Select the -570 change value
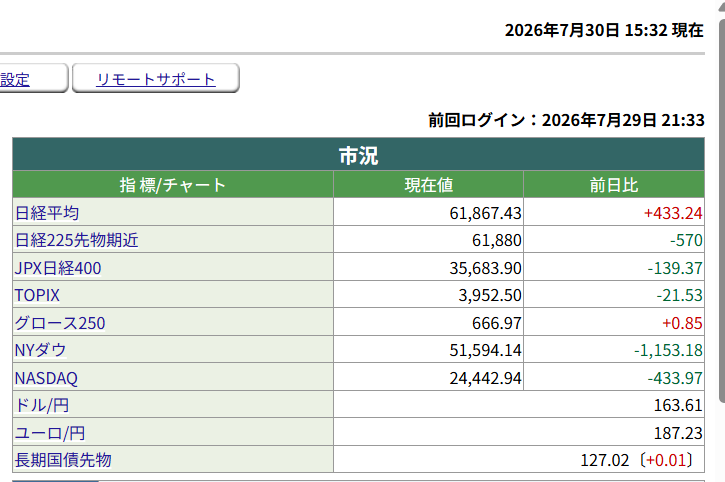This screenshot has width=725, height=482. pos(686,240)
